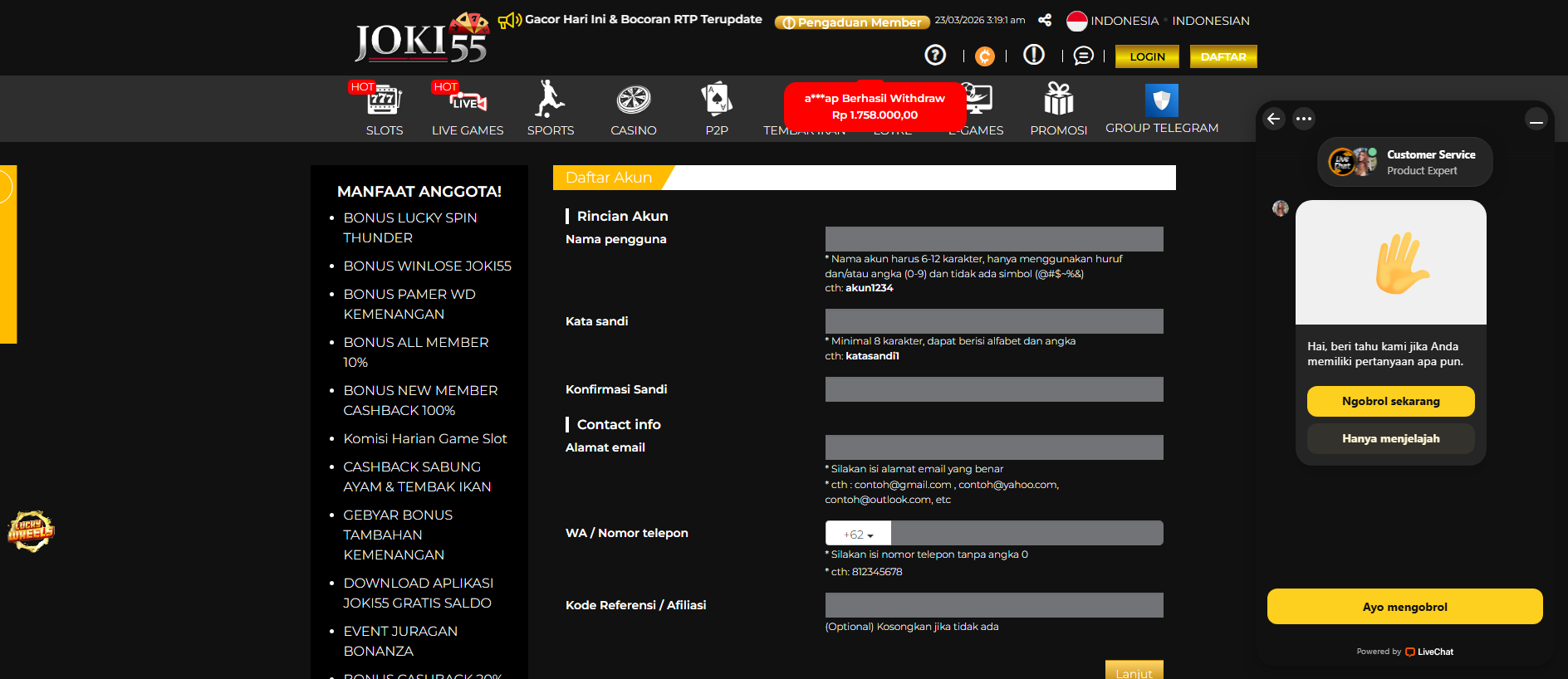Click the Konfirmasi Sandi input field
1568x679 pixels.
click(994, 389)
